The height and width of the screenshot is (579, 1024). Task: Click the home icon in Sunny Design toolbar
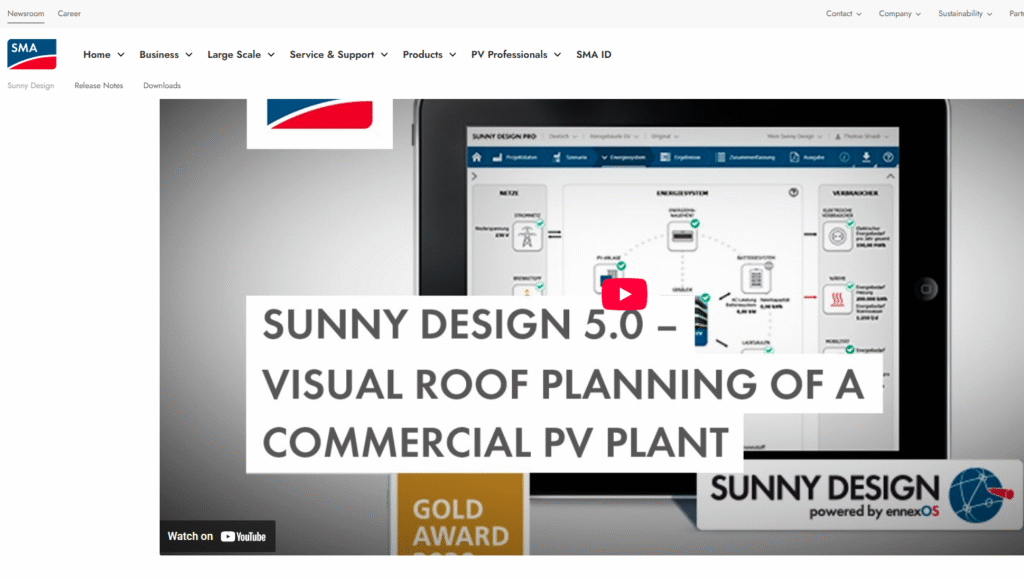tap(477, 157)
